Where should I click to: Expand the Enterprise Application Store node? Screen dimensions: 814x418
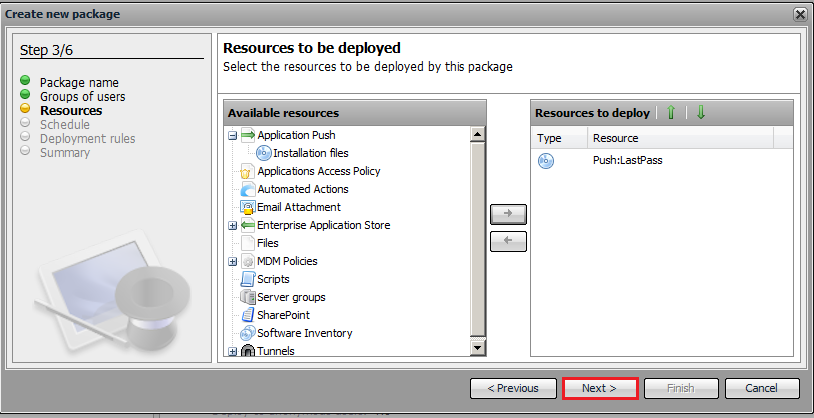pyautogui.click(x=233, y=225)
